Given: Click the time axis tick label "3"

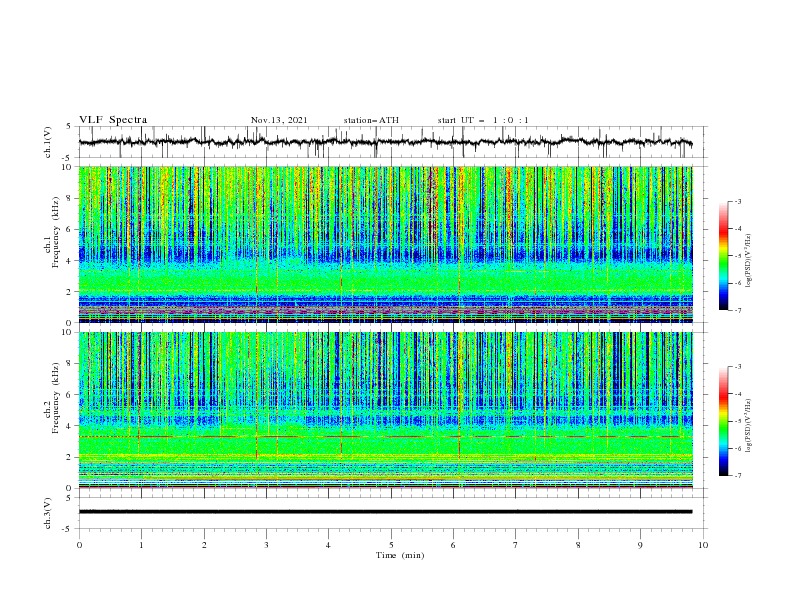Looking at the screenshot, I should (266, 545).
